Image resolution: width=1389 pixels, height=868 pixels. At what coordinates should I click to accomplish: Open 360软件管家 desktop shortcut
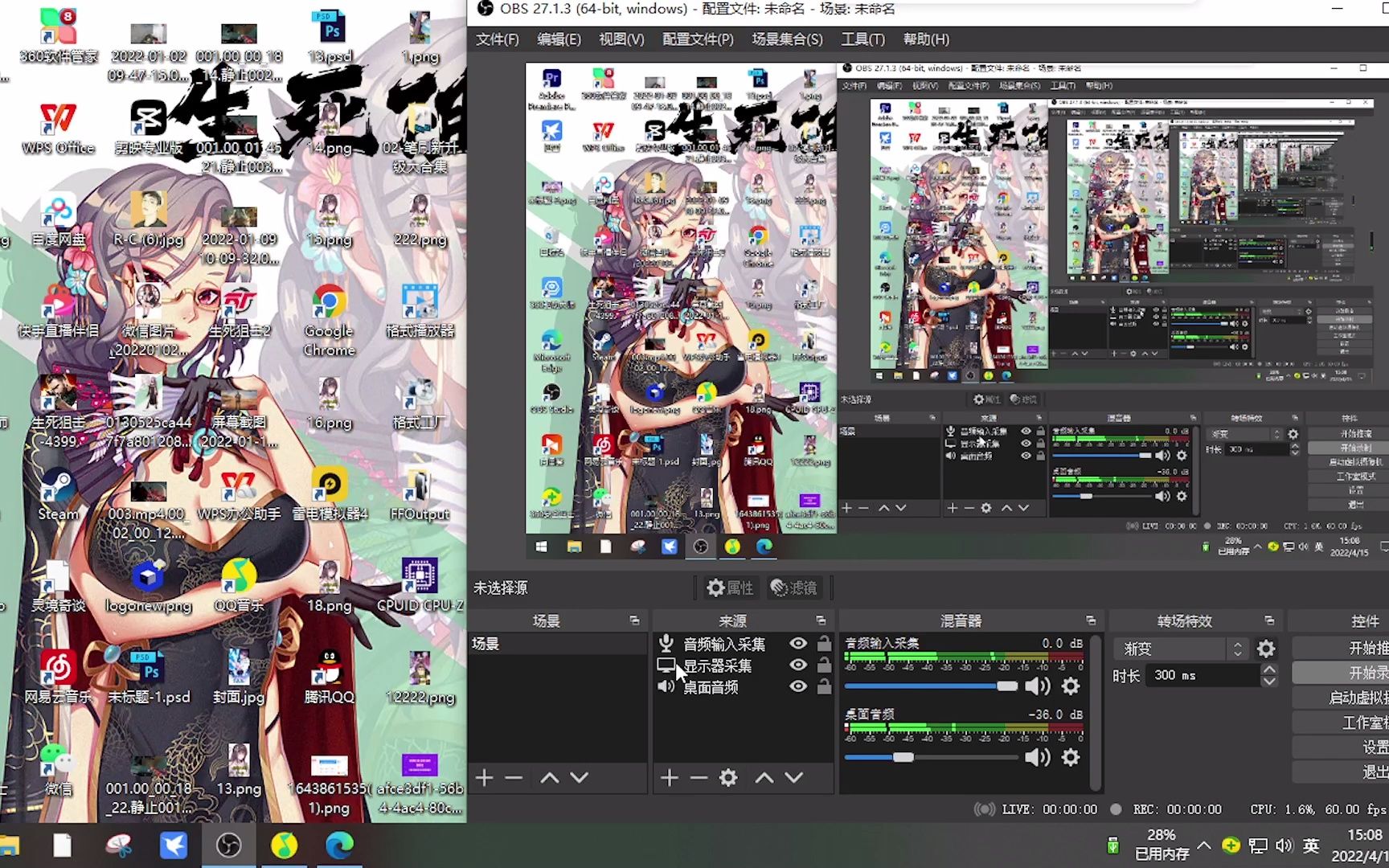click(58, 37)
